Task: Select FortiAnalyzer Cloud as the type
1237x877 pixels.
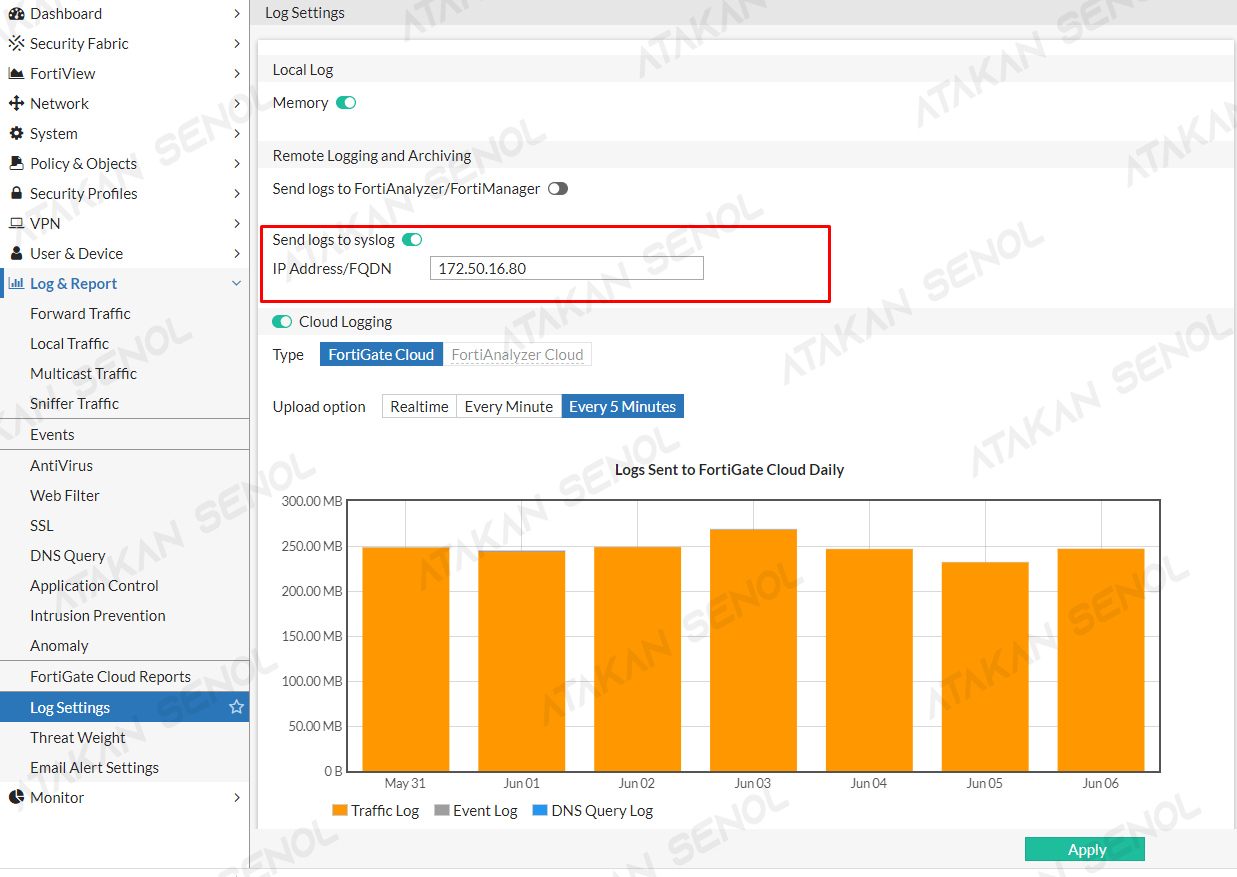Action: tap(517, 355)
